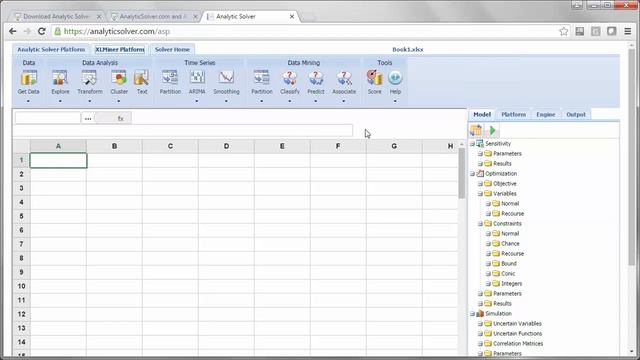Switch to the Engine pane tab
This screenshot has height=360, width=640.
(x=546, y=115)
